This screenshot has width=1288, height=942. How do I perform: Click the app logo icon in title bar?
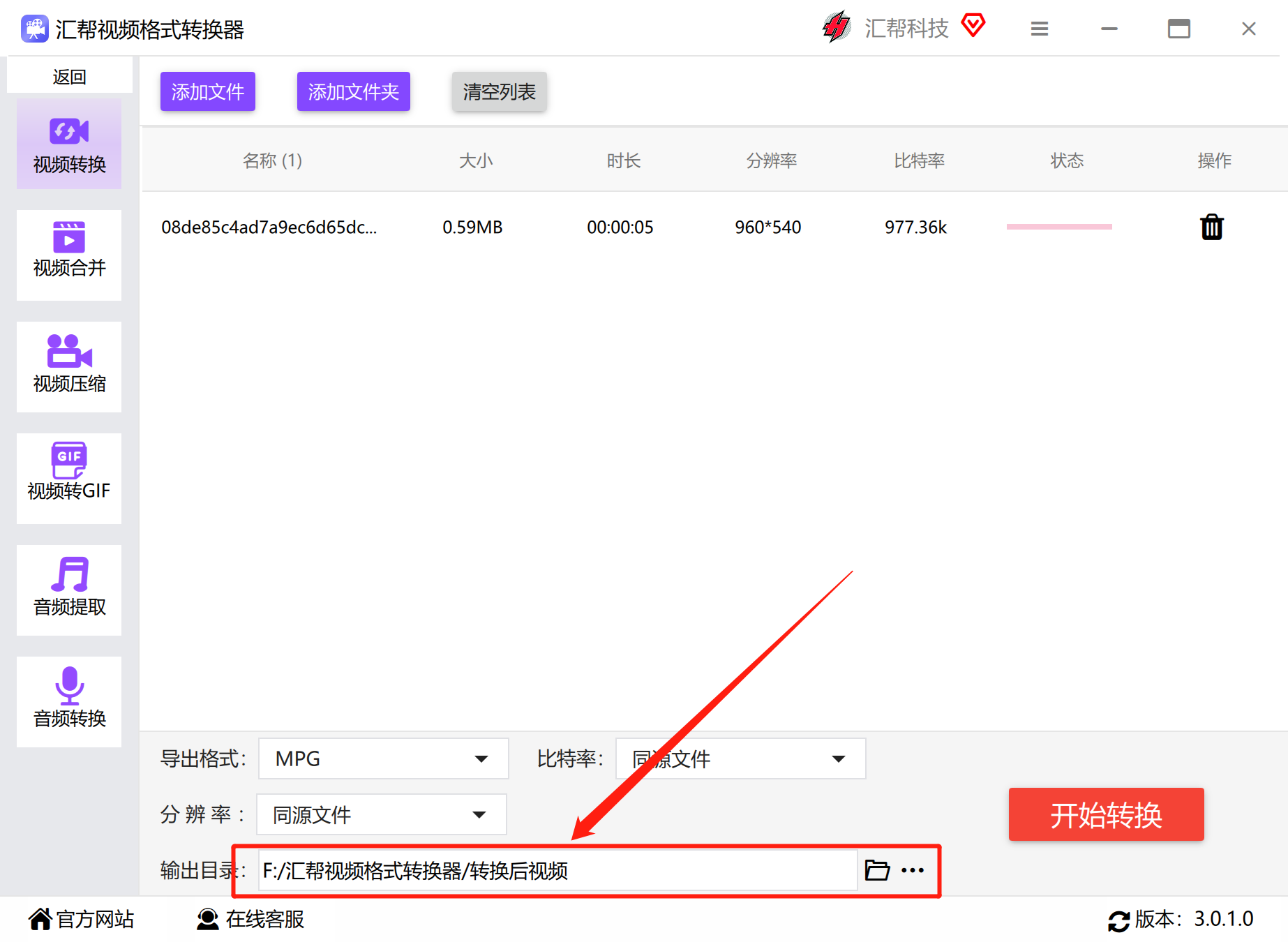click(34, 29)
